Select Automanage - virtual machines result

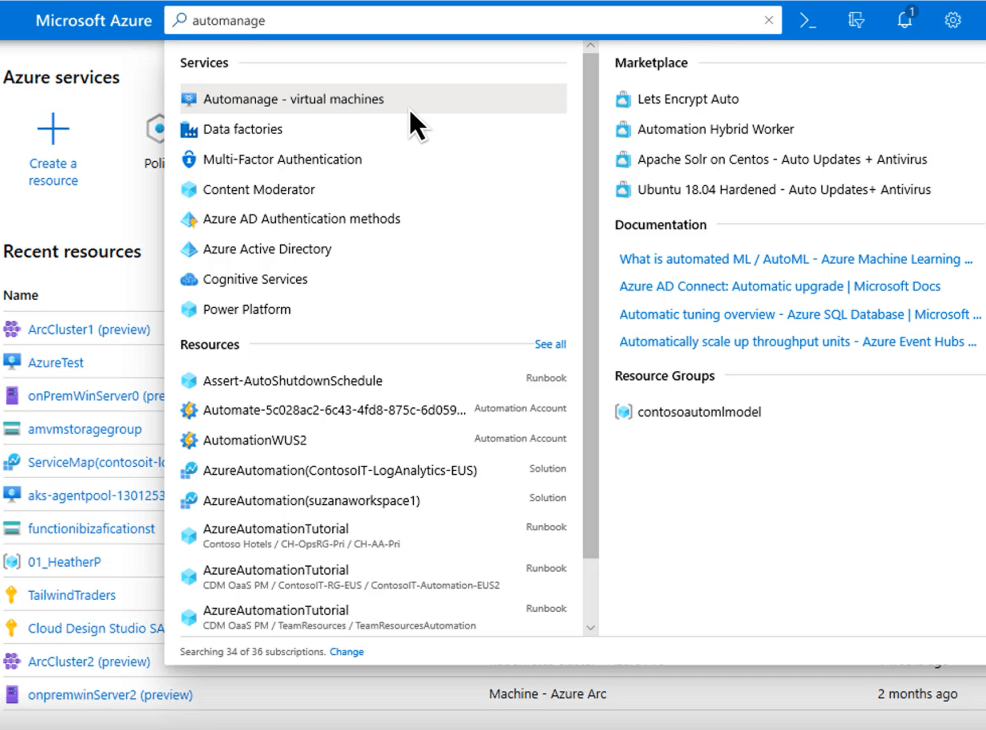coord(293,99)
